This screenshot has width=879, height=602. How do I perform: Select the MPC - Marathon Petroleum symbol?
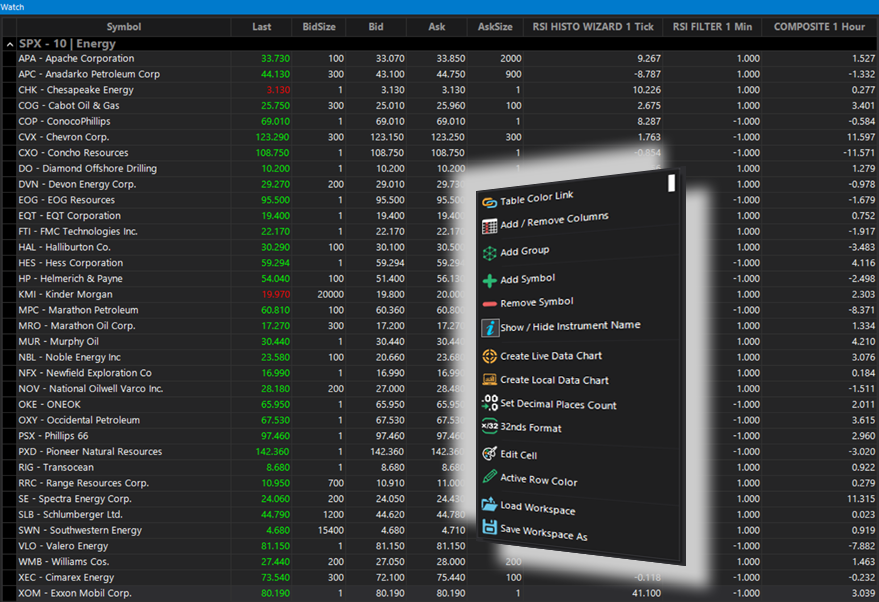pos(78,309)
